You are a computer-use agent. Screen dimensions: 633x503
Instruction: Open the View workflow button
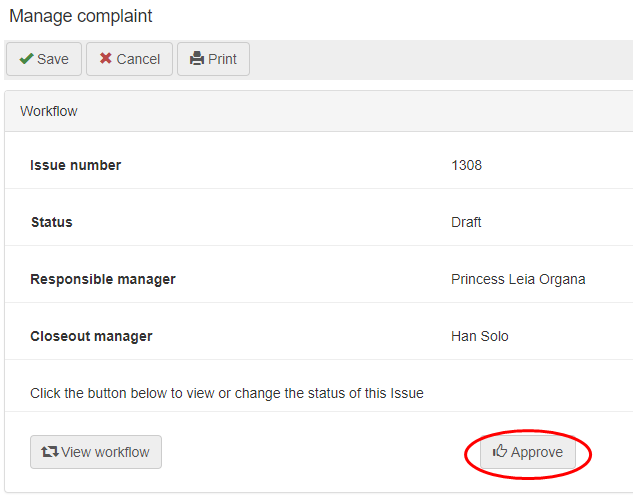click(96, 452)
